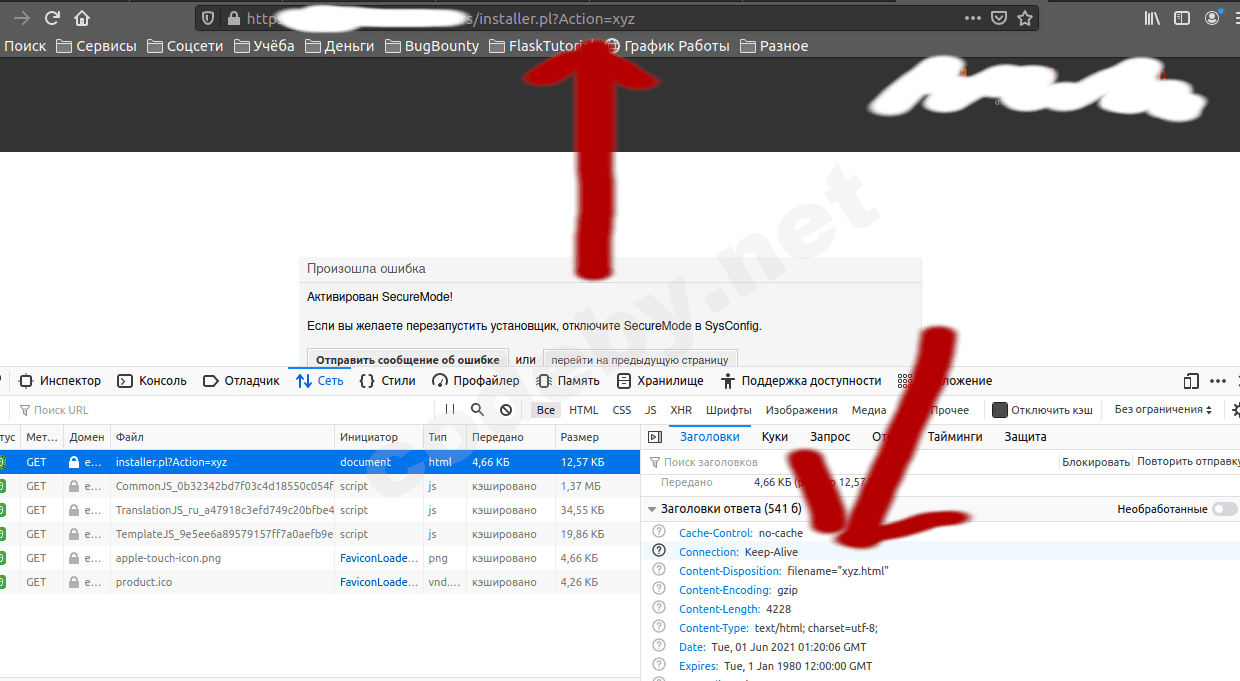Switch to the Инспектор devtools tab
The height and width of the screenshot is (681, 1240).
click(60, 381)
